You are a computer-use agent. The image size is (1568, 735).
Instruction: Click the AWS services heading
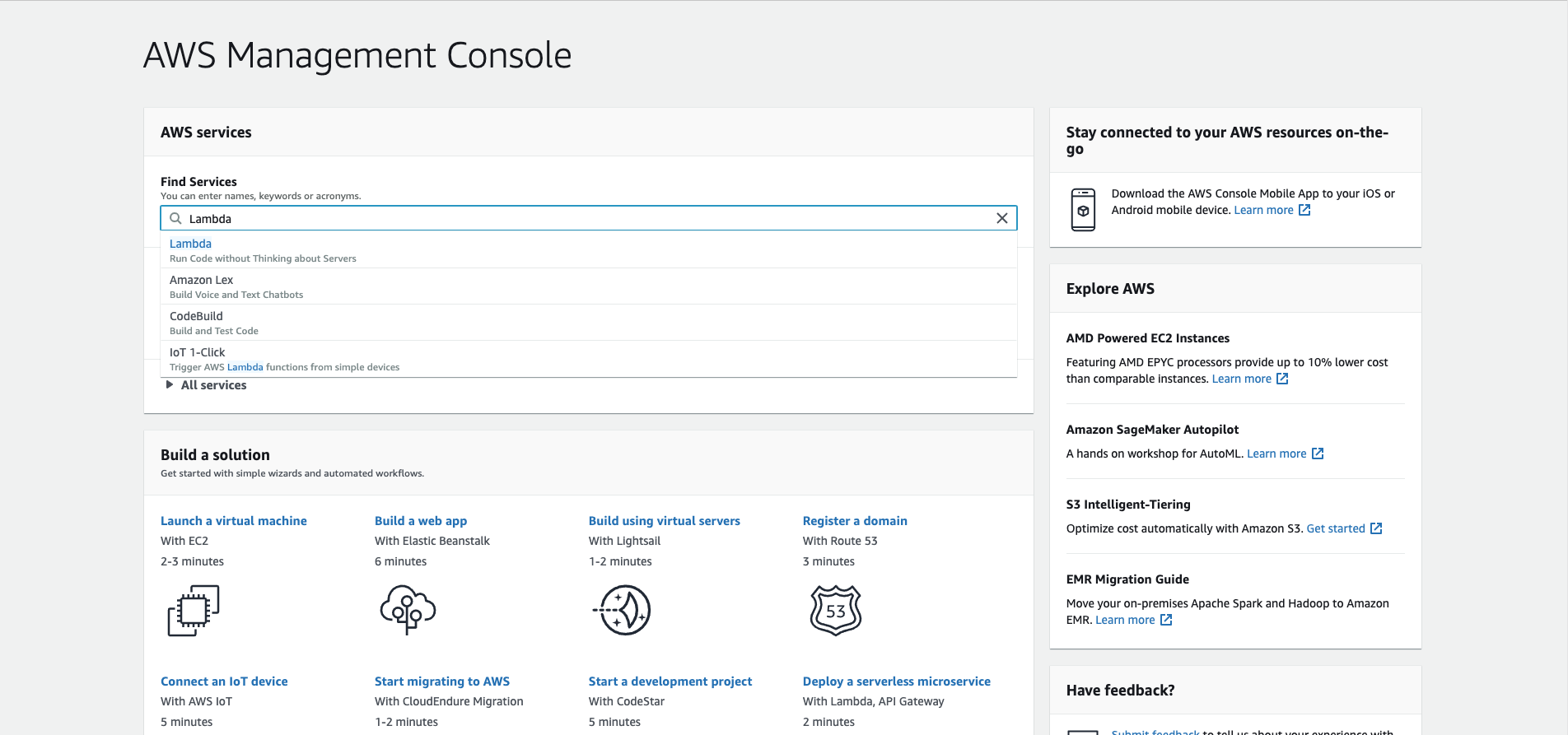pos(206,133)
